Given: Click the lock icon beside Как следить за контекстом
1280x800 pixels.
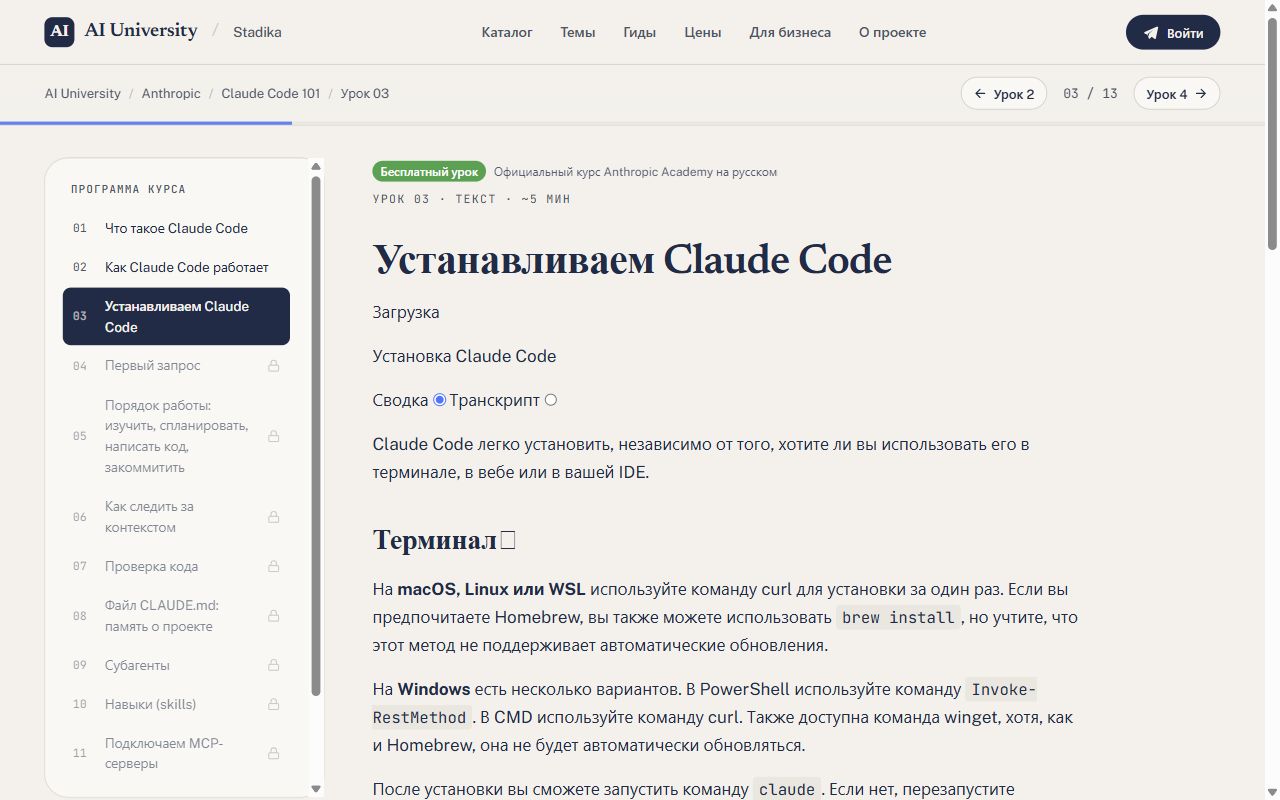Looking at the screenshot, I should [273, 517].
